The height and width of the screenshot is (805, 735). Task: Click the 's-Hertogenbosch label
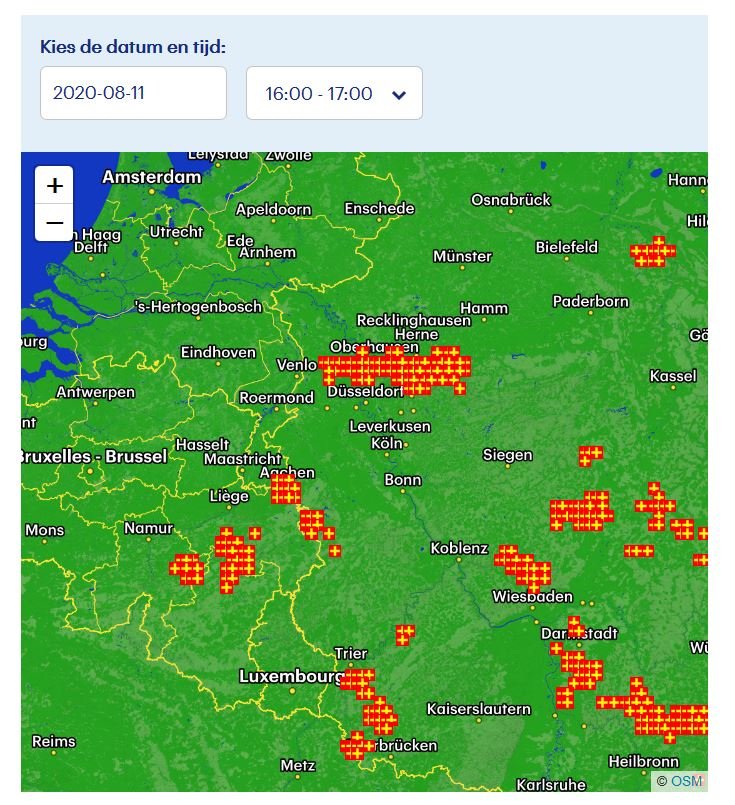(x=198, y=307)
